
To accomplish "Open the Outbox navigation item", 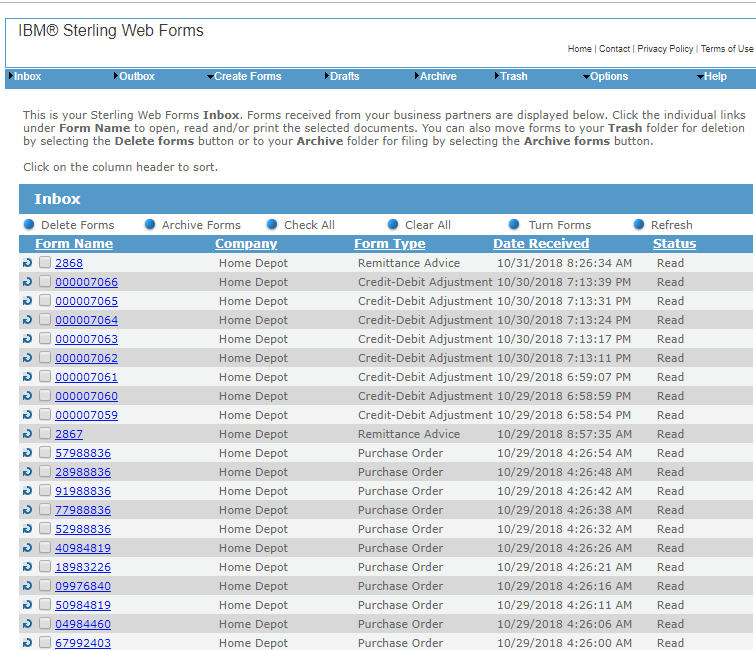I will pyautogui.click(x=135, y=76).
